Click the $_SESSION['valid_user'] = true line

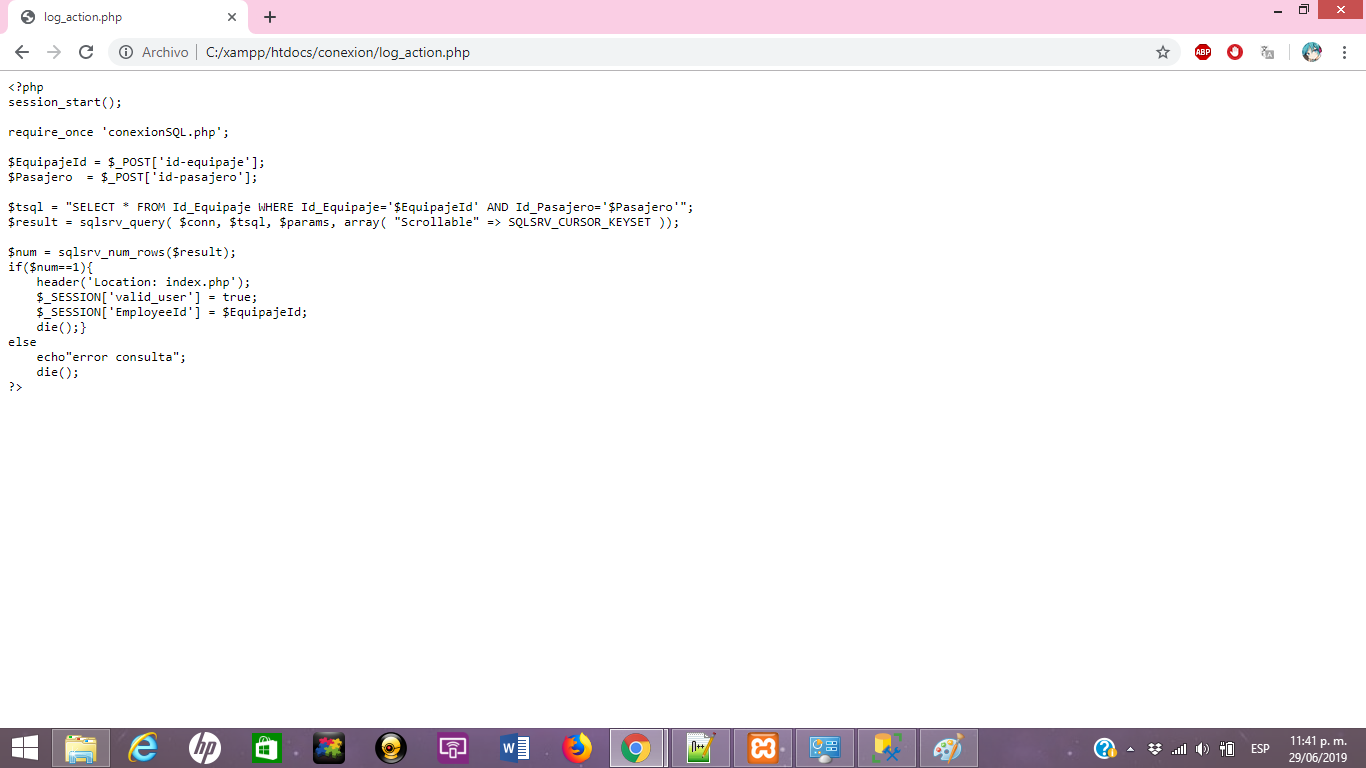coord(147,297)
